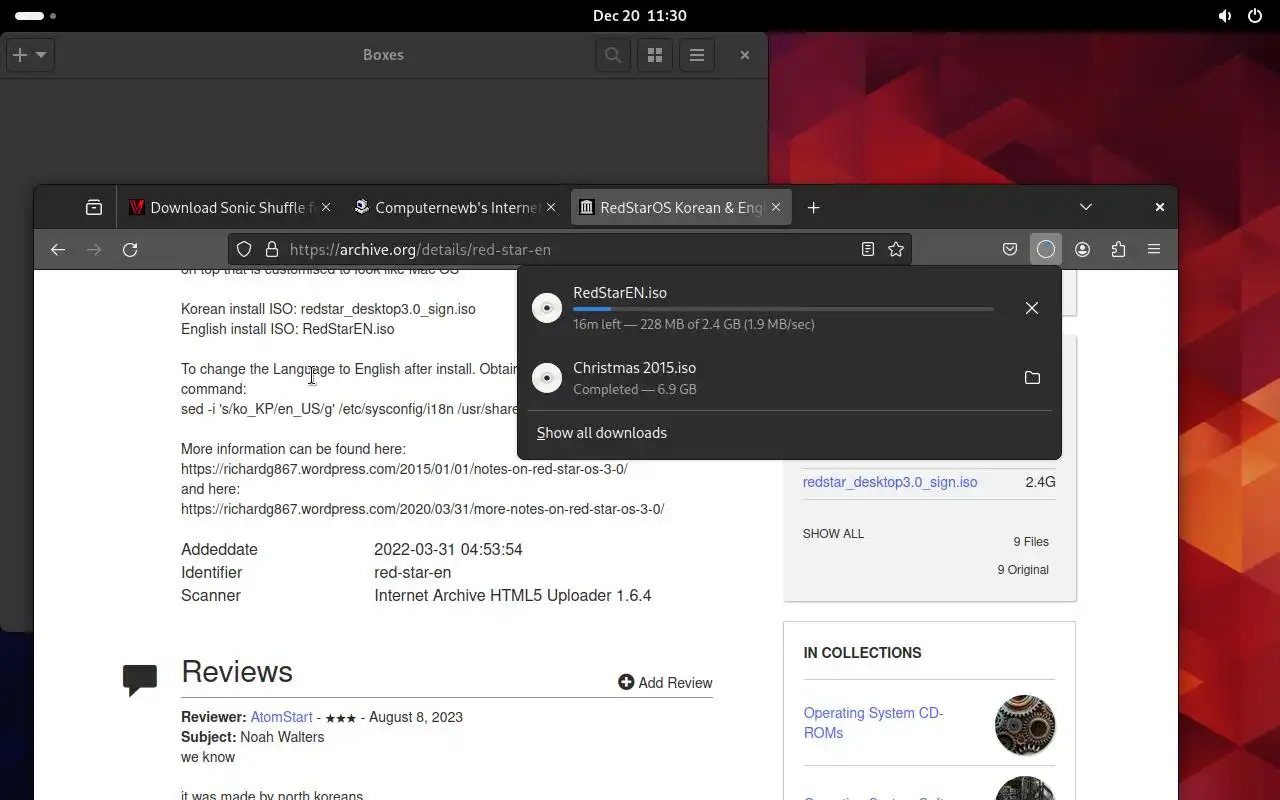This screenshot has height=800, width=1280.
Task: Close the Download Sonic Shuffle tab
Action: 325,208
